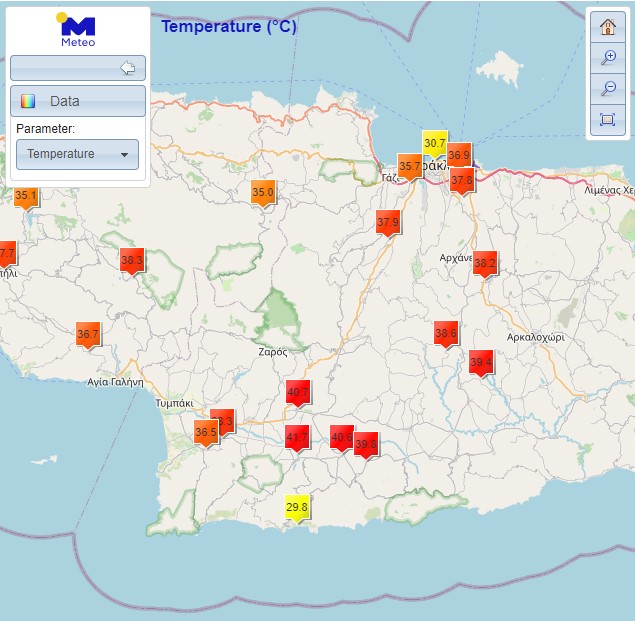
Task: Open the 38.2 station marker near Αρχάνες
Action: tap(485, 264)
